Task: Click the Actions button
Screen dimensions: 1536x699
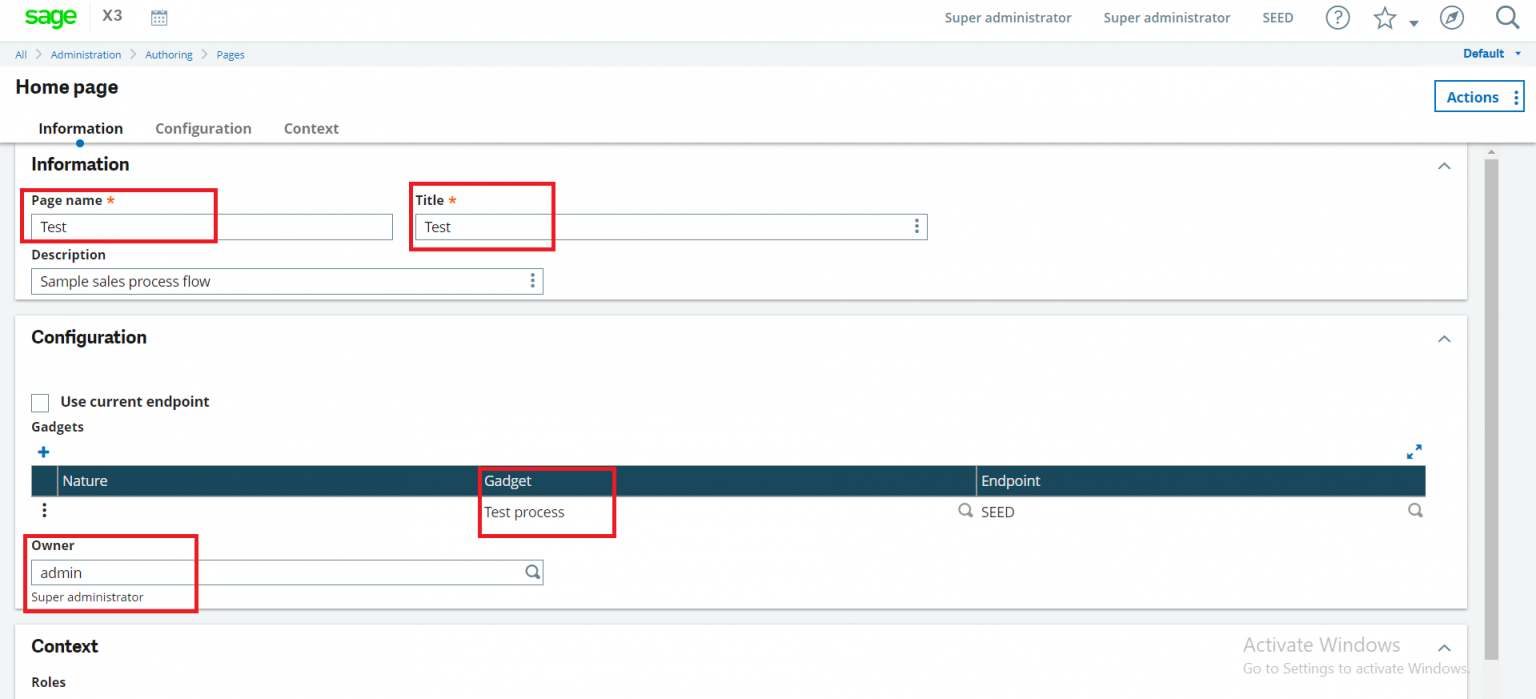Action: coord(1478,96)
